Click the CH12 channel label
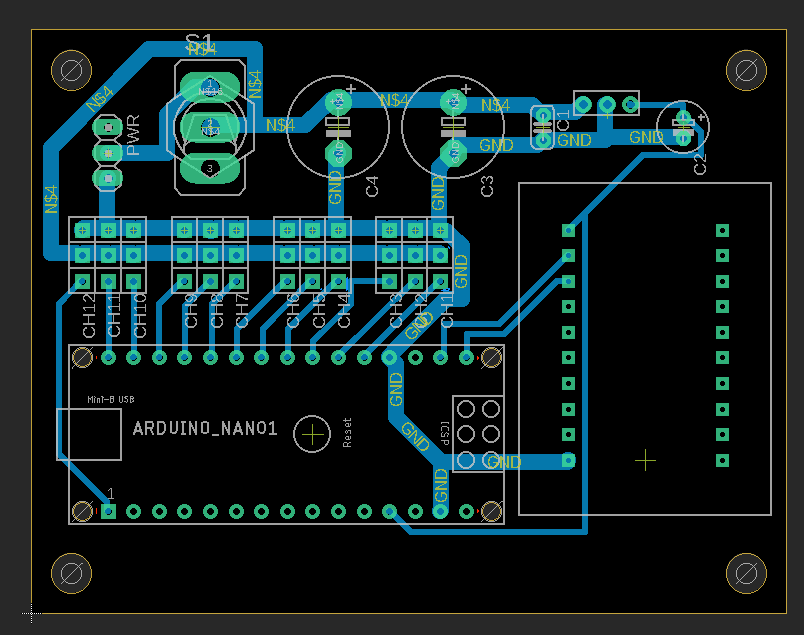 (x=89, y=315)
